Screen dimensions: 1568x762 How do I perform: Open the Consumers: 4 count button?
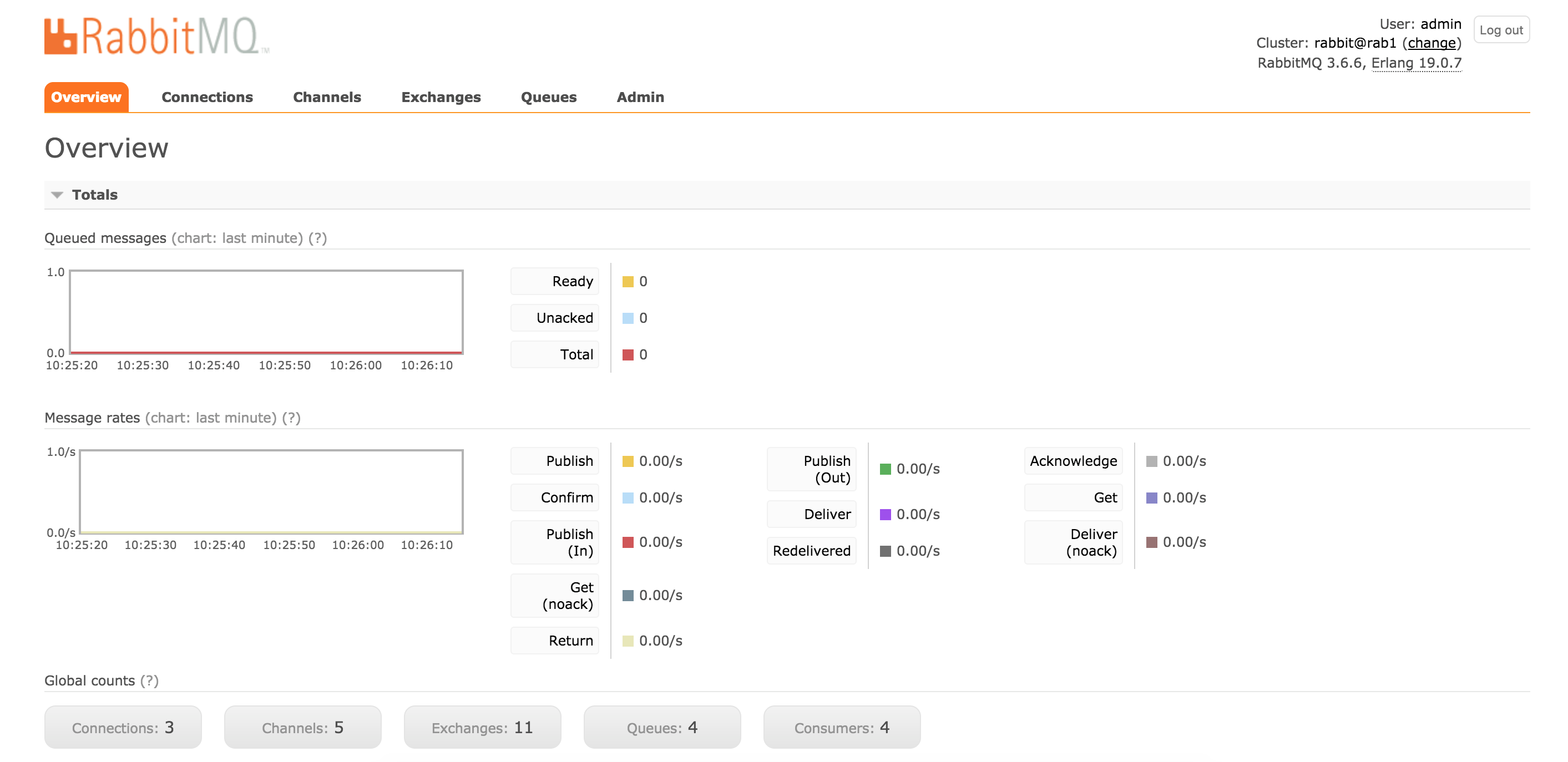coord(841,727)
